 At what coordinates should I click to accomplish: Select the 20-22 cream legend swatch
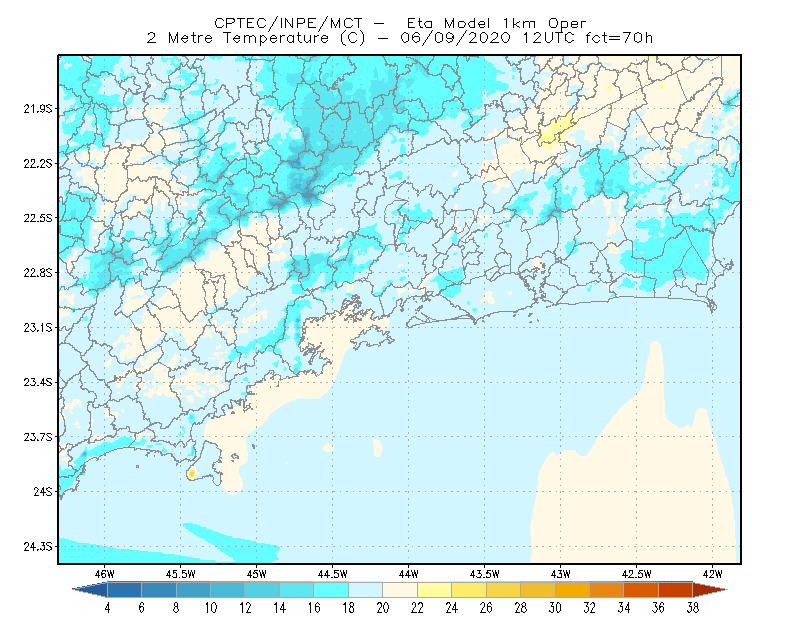click(400, 590)
